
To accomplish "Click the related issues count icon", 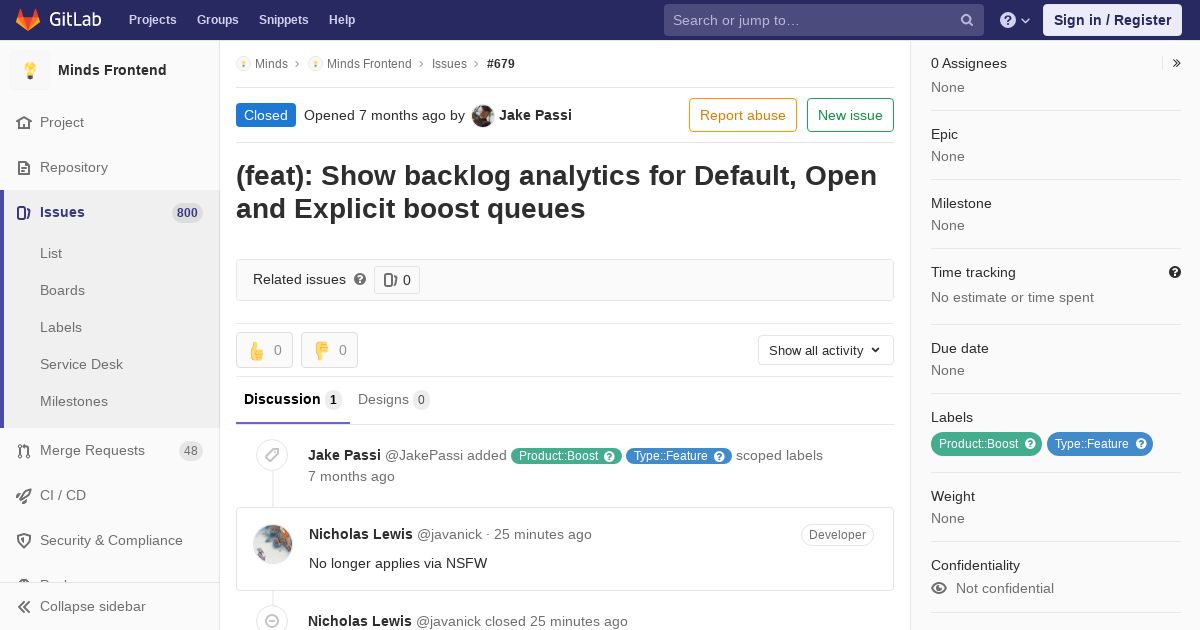I will [390, 280].
